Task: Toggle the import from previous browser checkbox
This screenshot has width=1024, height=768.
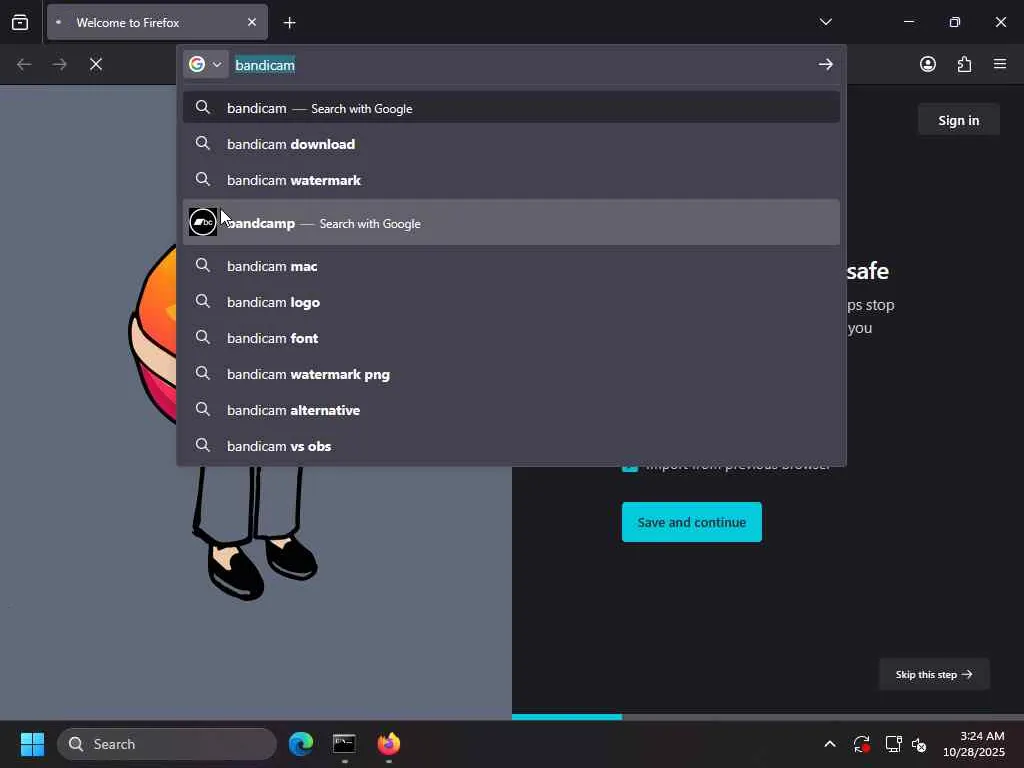Action: pyautogui.click(x=630, y=466)
